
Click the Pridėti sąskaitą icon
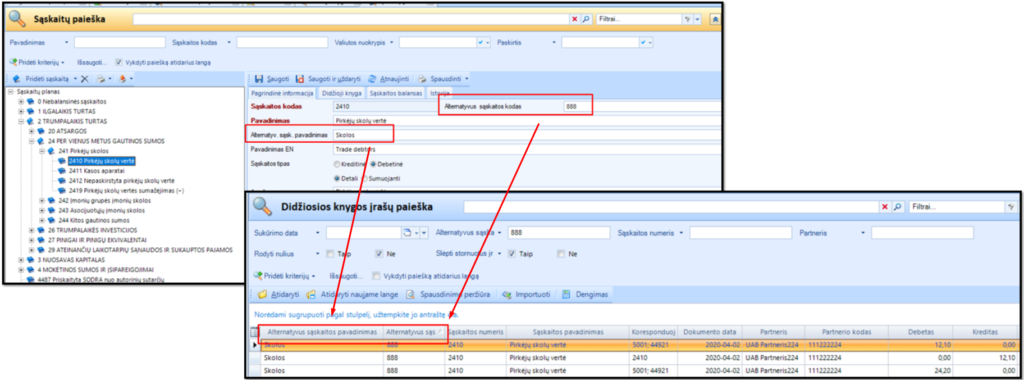coord(16,78)
